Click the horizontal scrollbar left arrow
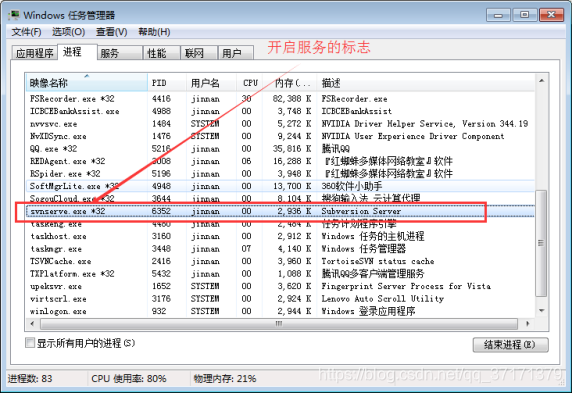 pos(33,324)
